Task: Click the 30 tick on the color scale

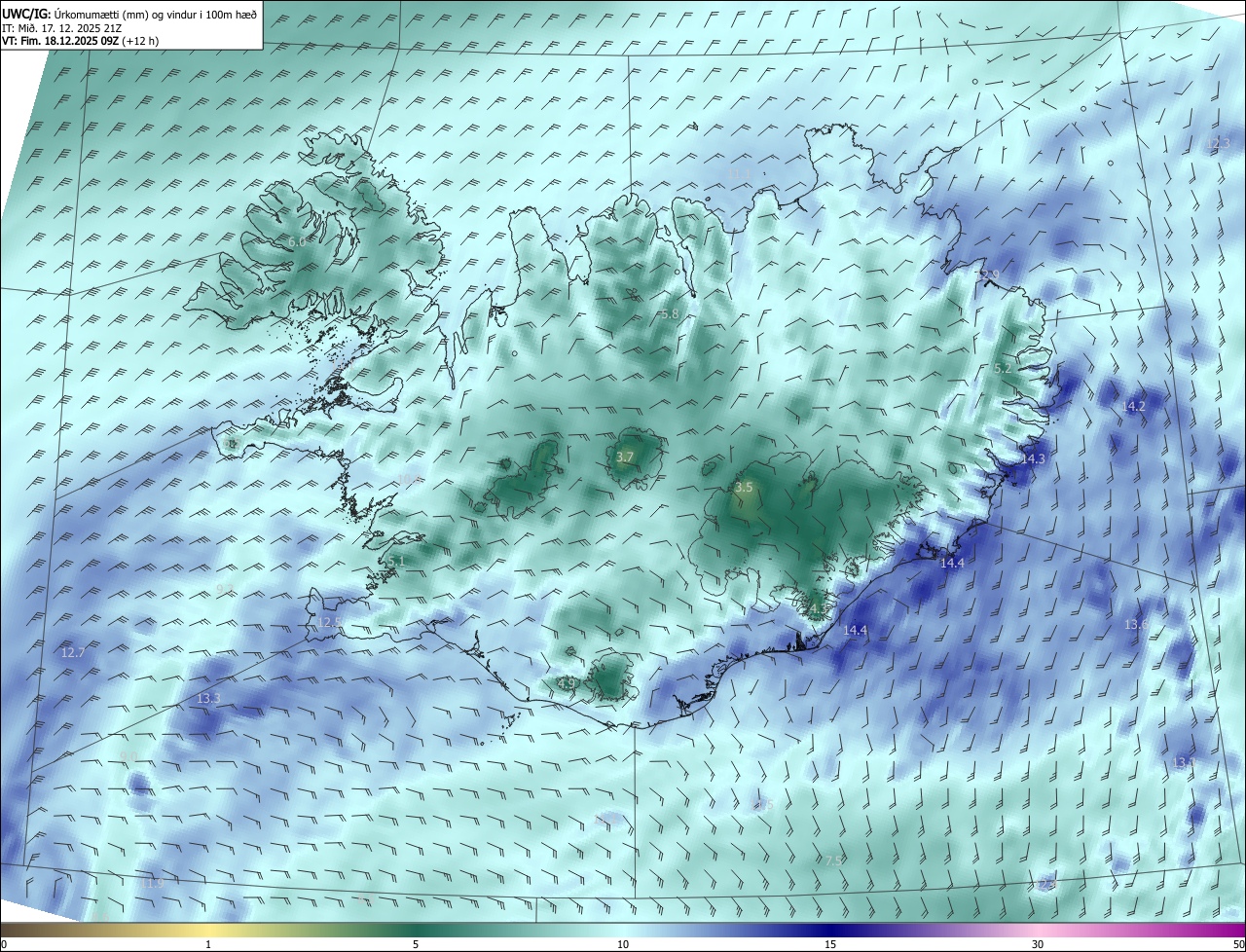Action: (1038, 944)
